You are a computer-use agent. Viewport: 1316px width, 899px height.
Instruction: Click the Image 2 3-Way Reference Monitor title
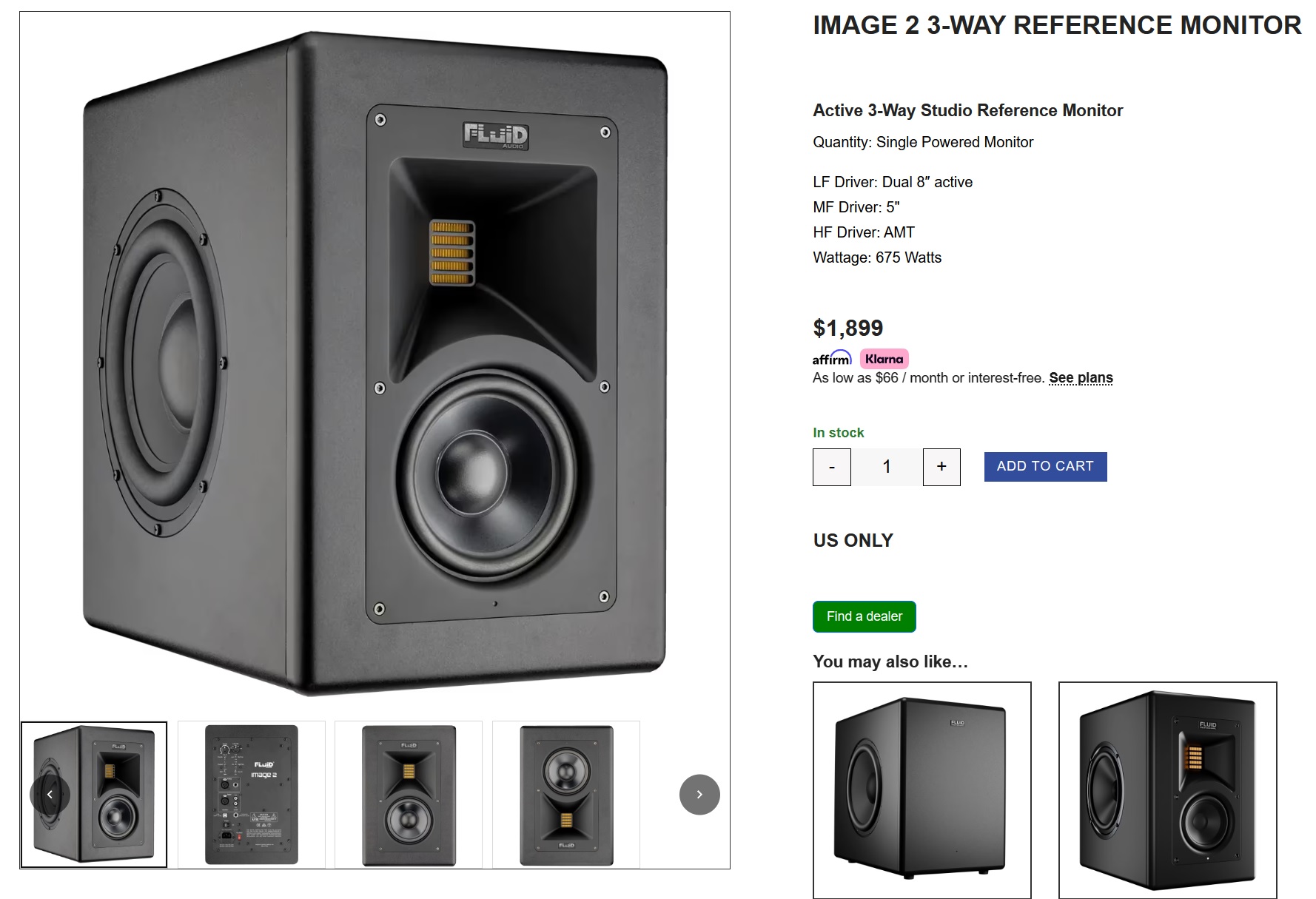1057,25
